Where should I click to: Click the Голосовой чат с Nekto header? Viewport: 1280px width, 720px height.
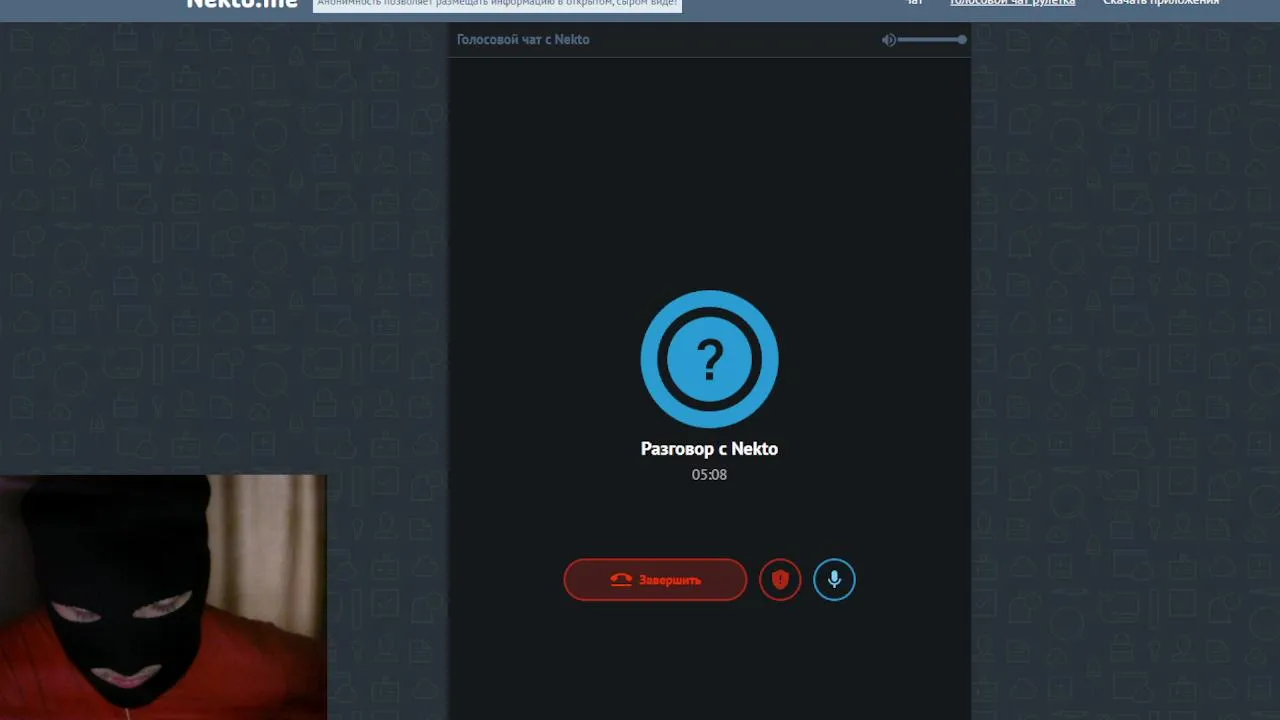[x=523, y=40]
